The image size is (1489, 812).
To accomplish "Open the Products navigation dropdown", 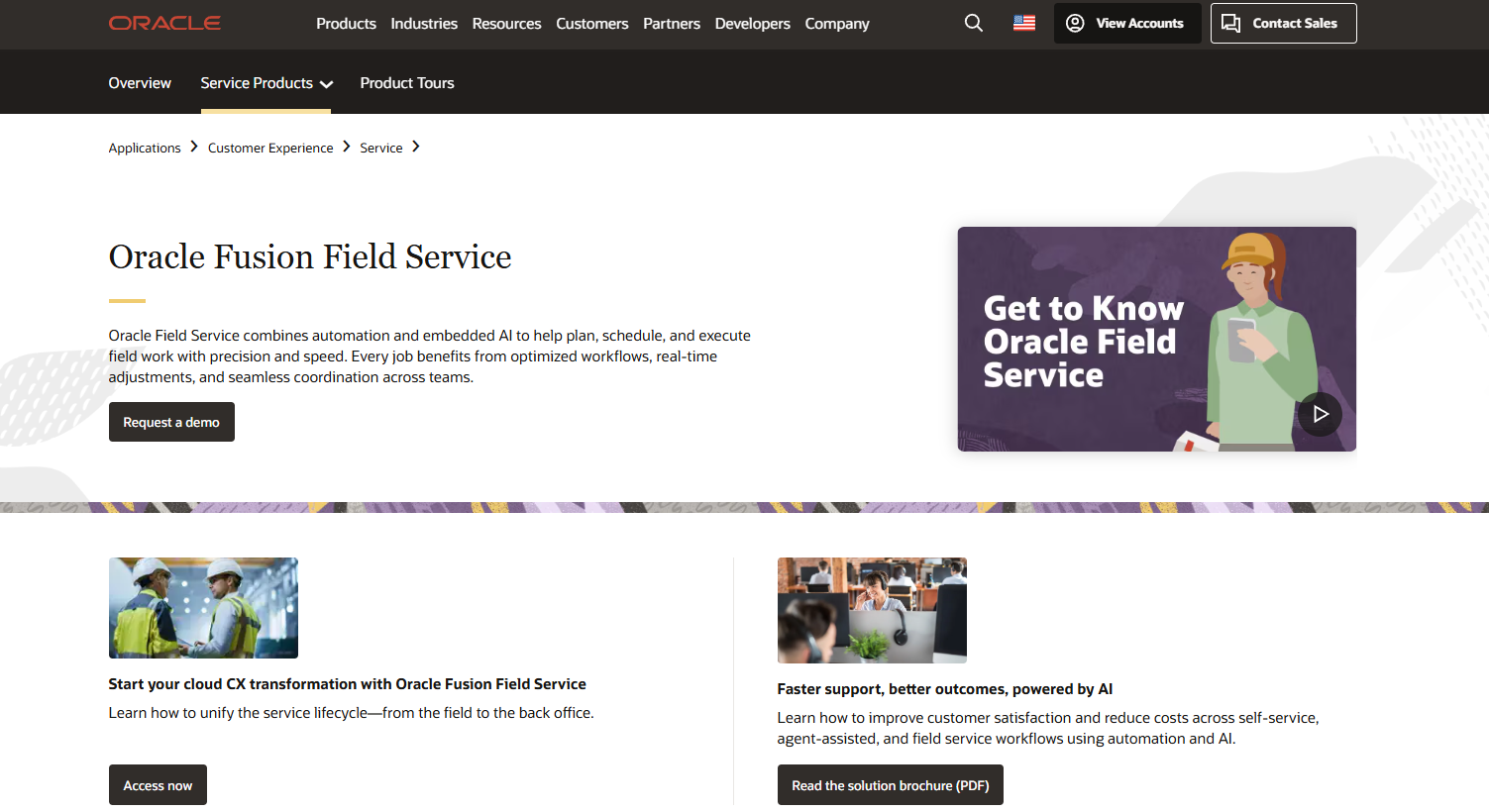I will pyautogui.click(x=346, y=24).
